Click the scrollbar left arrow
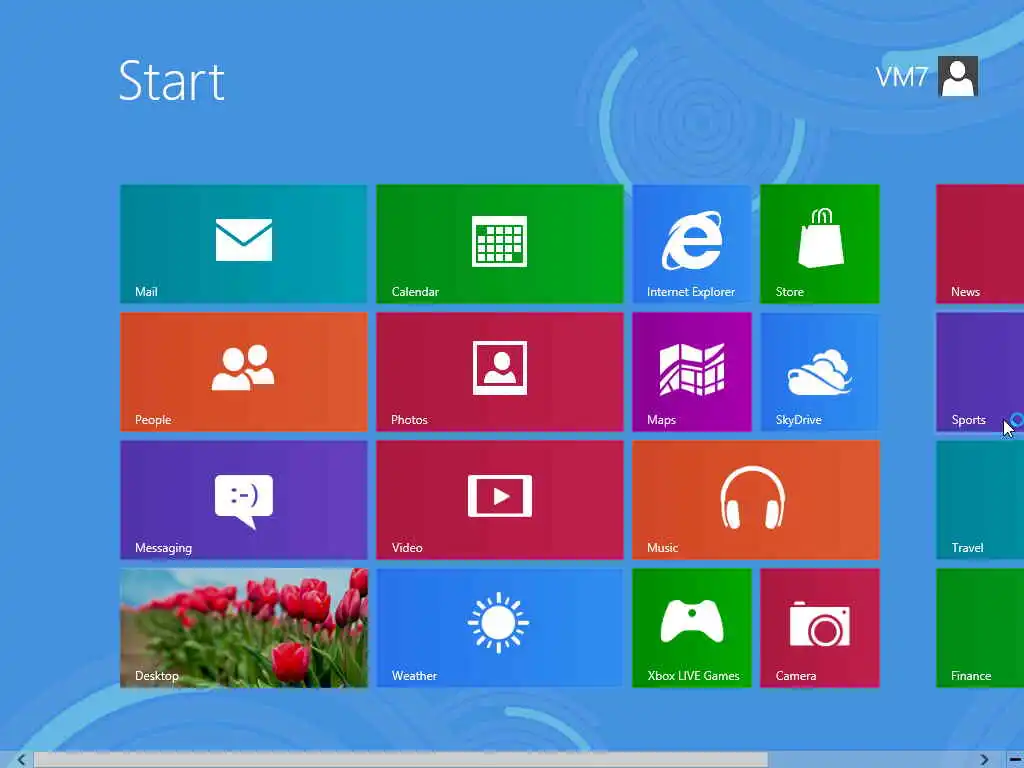Screen dimensions: 1024x768 coord(22,760)
